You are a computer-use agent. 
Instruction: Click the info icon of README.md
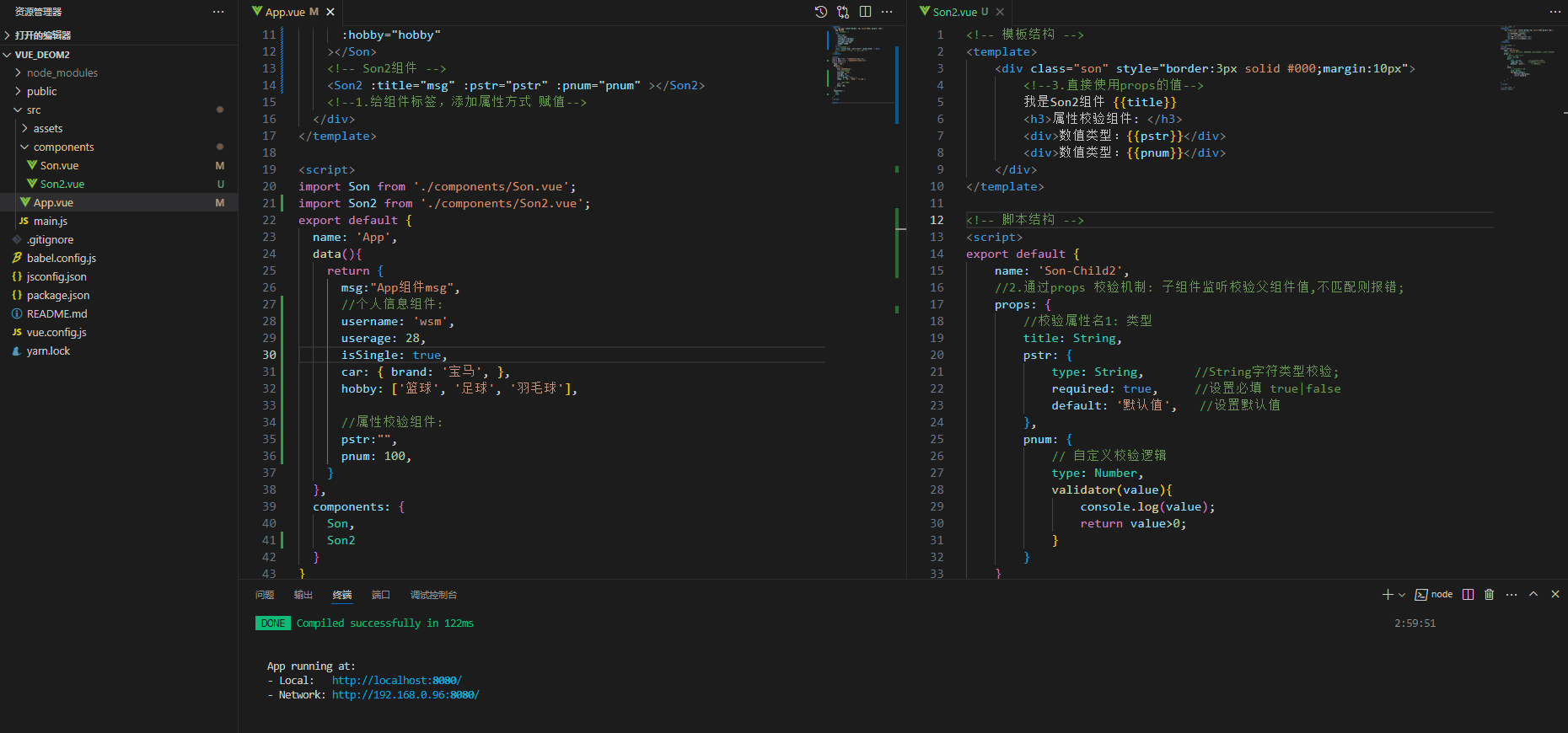point(17,313)
